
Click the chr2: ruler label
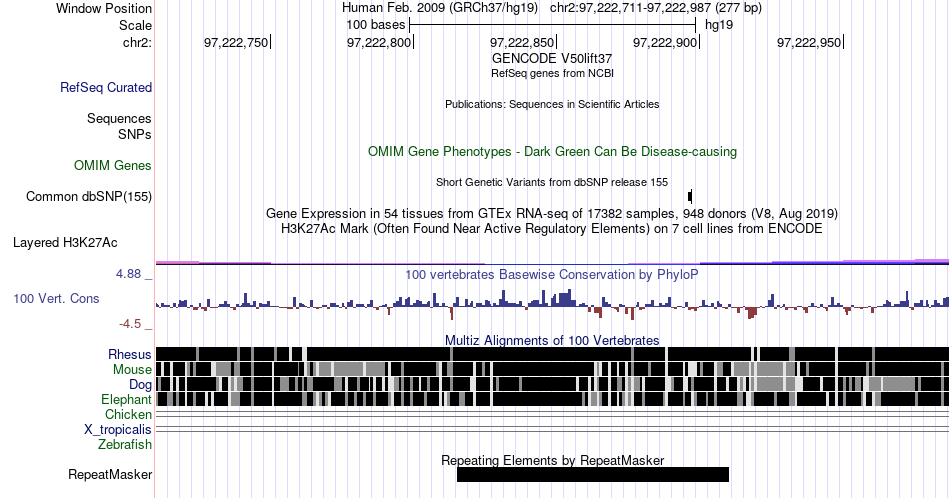[137, 42]
